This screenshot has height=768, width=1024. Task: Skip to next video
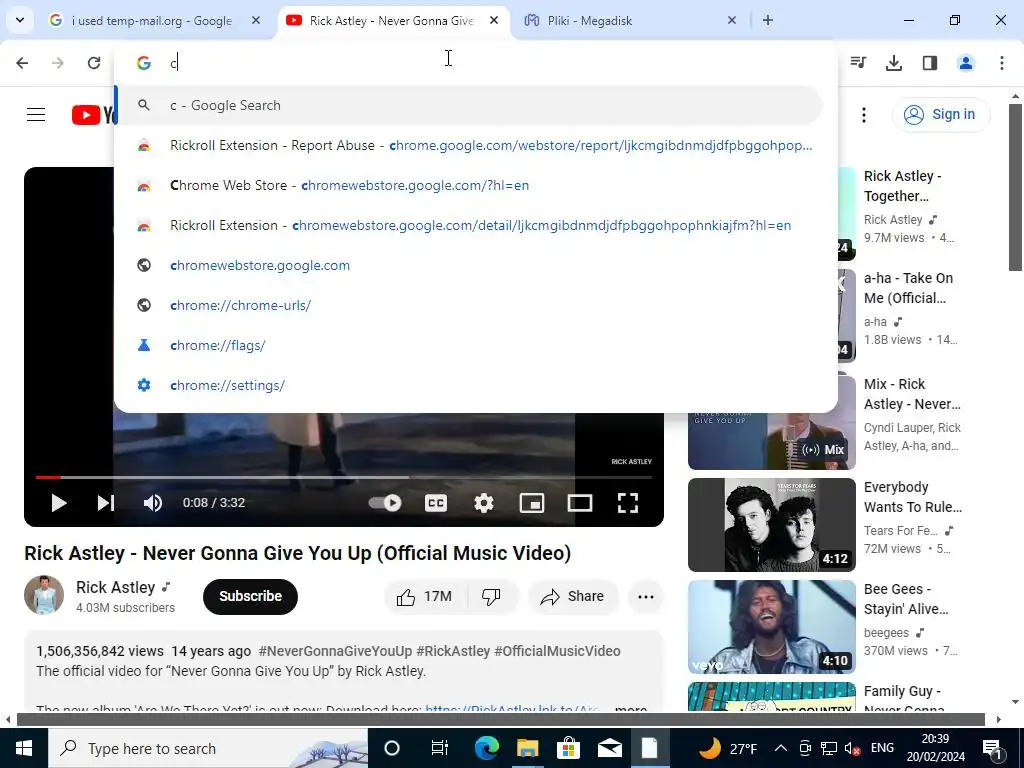pyautogui.click(x=106, y=503)
